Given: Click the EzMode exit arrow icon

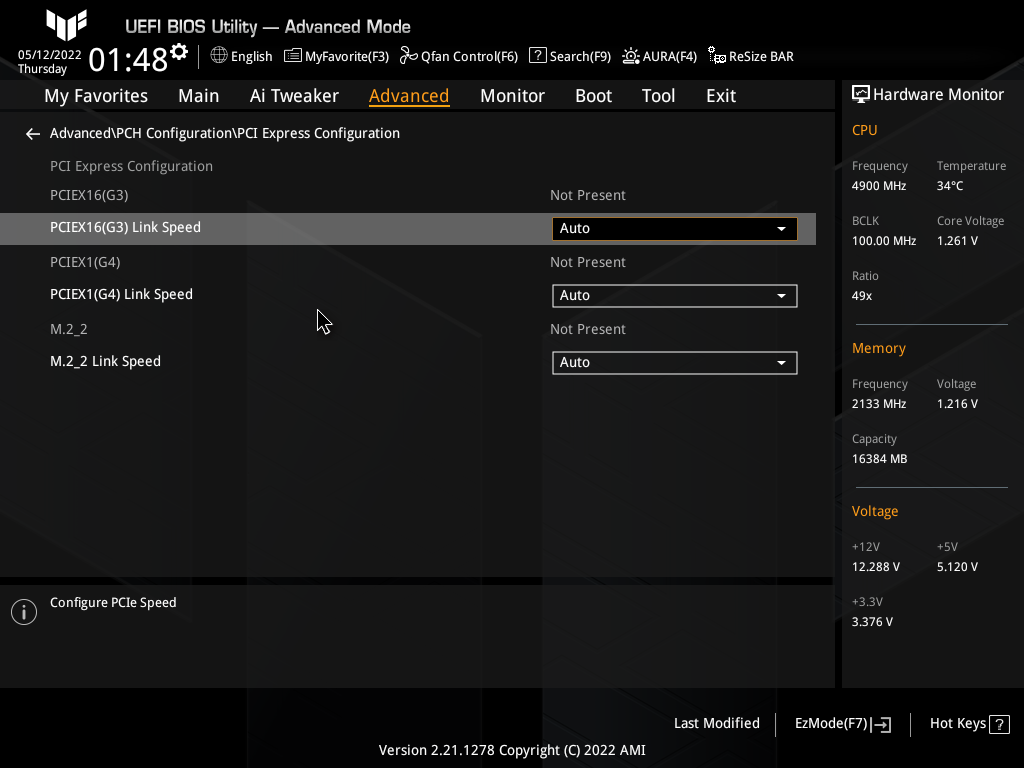Looking at the screenshot, I should (881, 724).
